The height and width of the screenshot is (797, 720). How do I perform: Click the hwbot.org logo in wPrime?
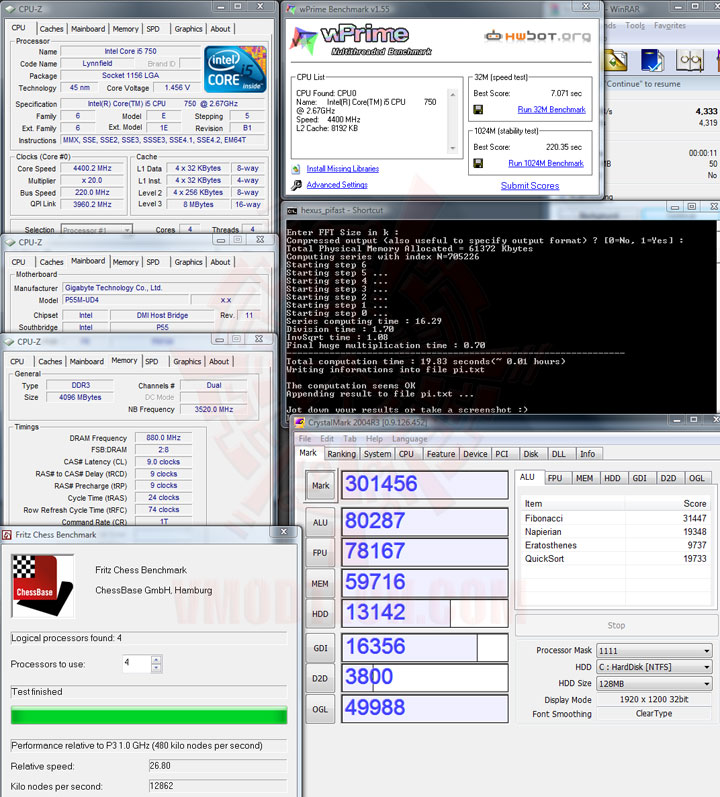pos(538,36)
